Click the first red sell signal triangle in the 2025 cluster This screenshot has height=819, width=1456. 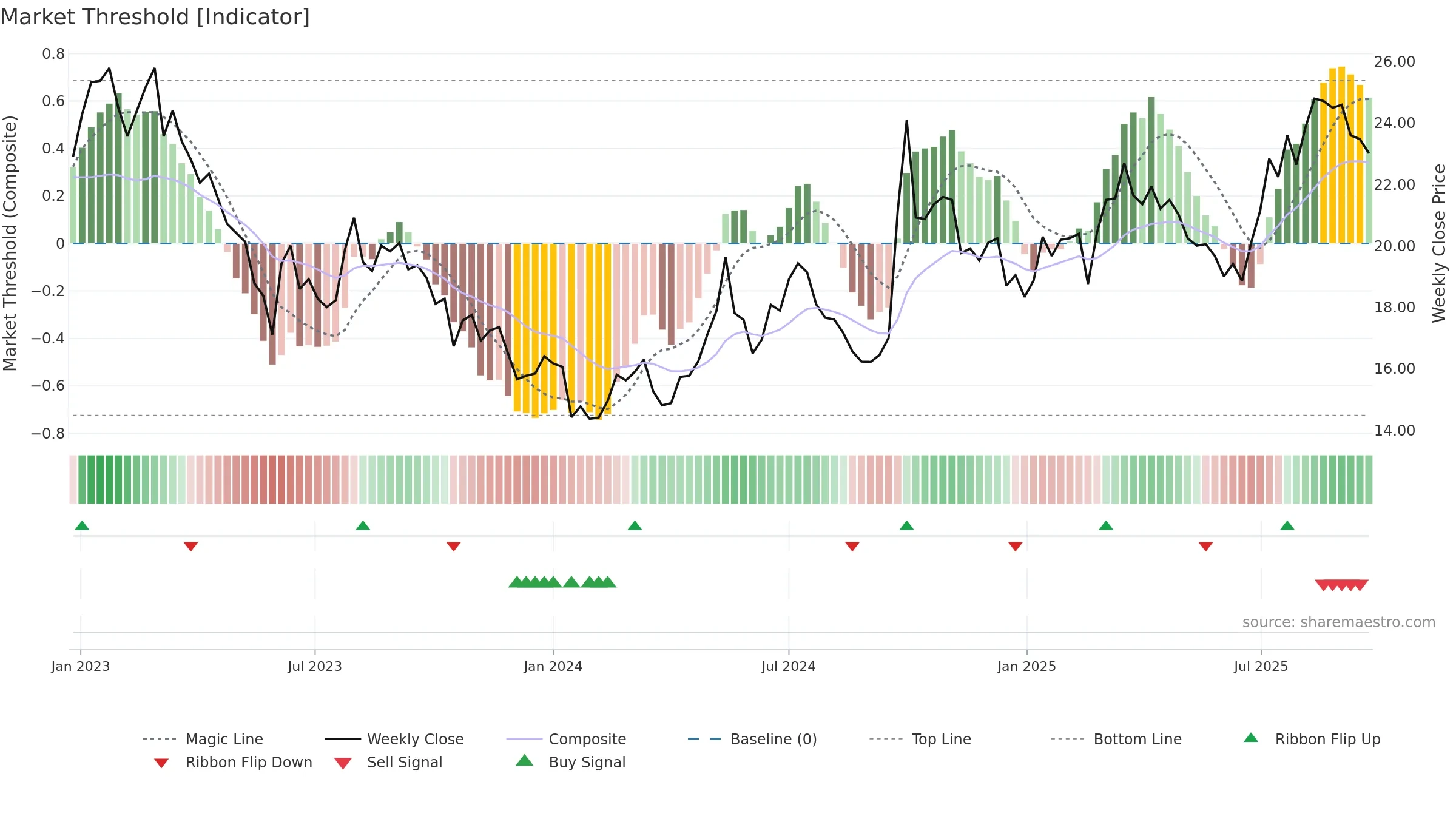(1323, 585)
